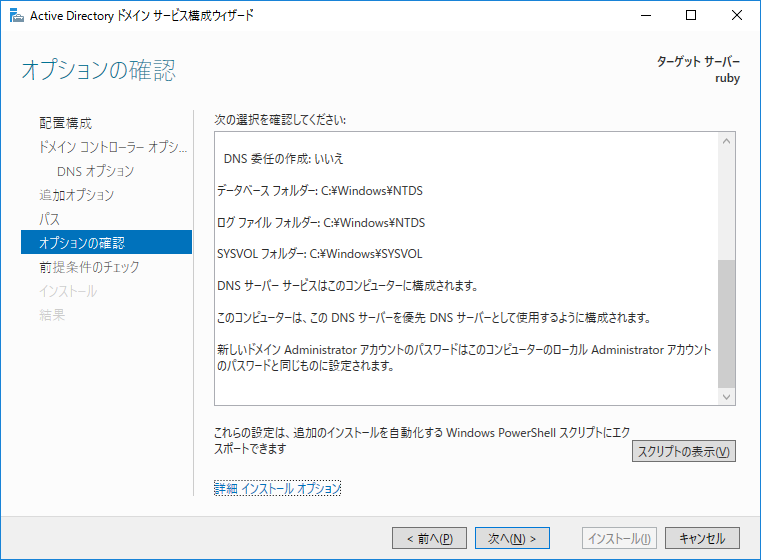Click scrollbar up arrow in review box
Image resolution: width=761 pixels, height=560 pixels.
727,141
